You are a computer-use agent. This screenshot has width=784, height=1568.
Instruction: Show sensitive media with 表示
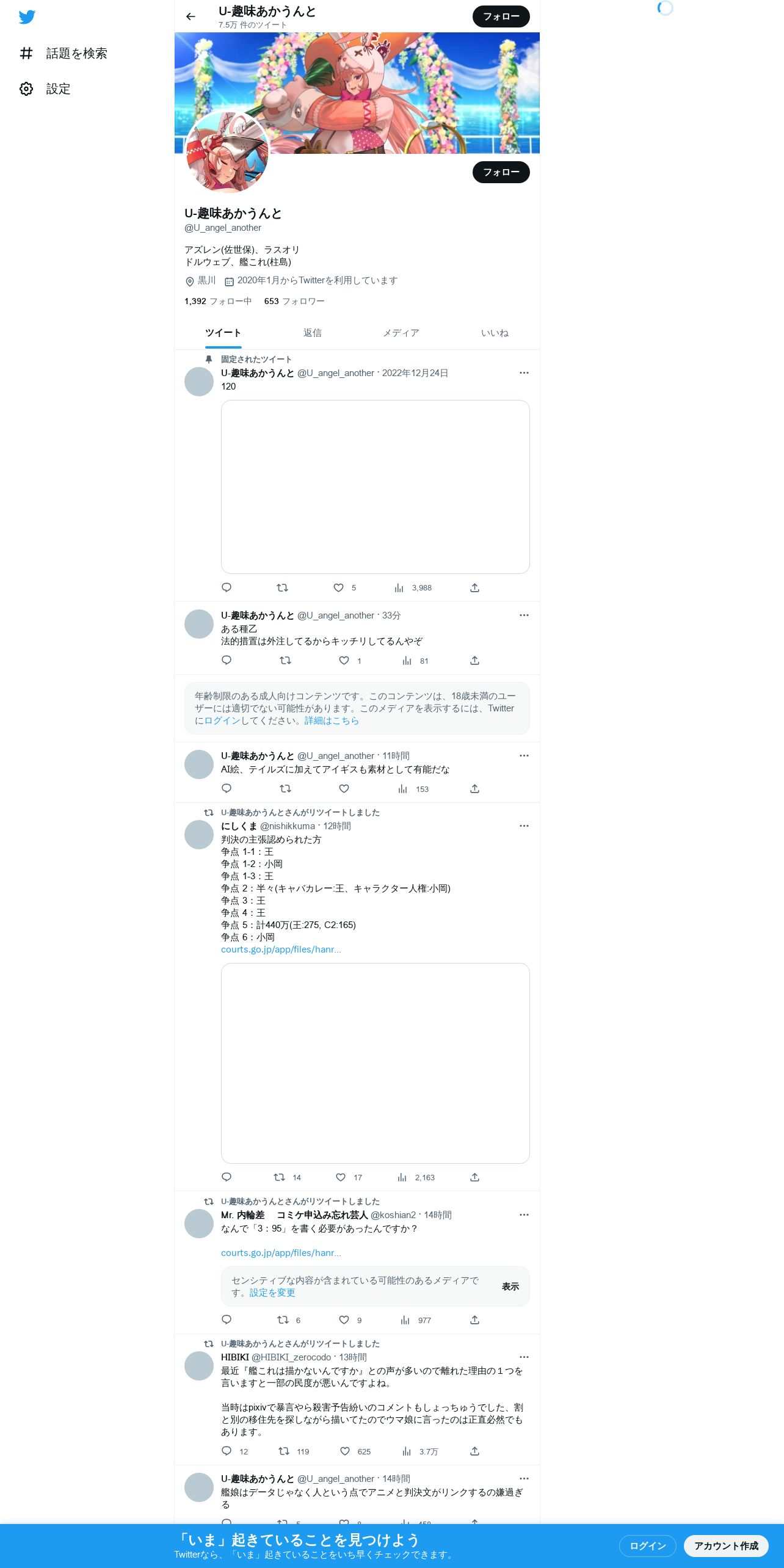510,1287
